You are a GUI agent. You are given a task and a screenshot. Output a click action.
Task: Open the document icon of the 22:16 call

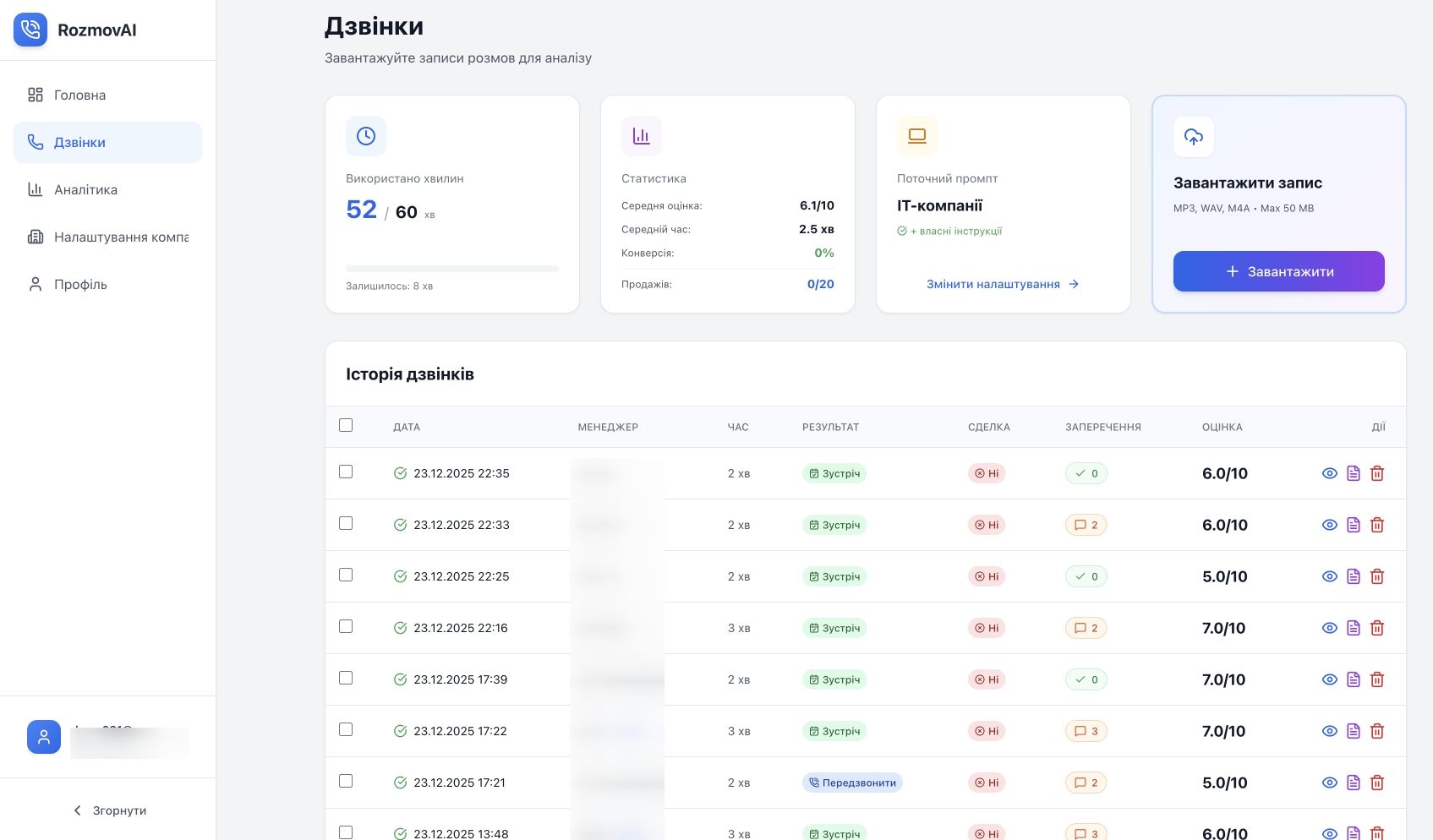click(x=1354, y=628)
